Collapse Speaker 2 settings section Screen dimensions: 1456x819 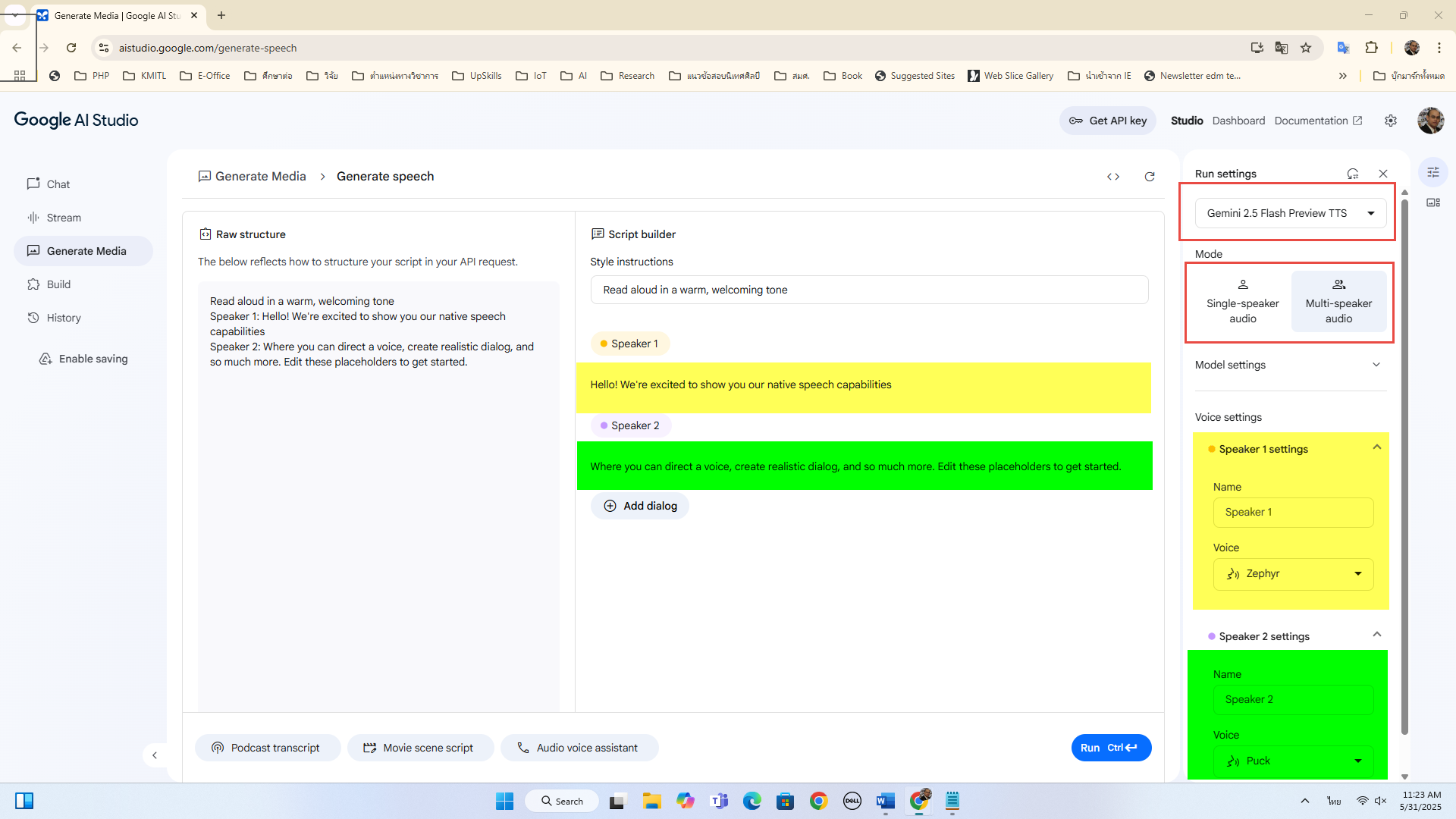point(1377,635)
